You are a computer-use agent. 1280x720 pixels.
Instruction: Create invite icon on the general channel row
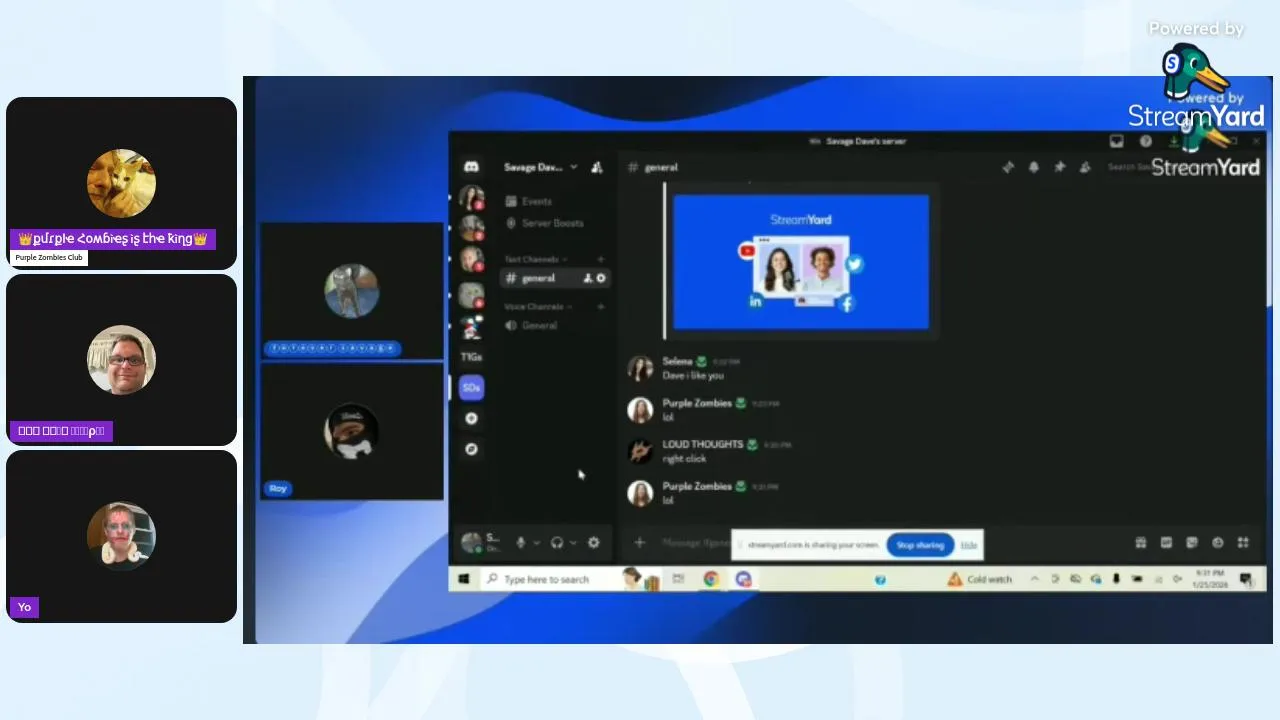(588, 278)
